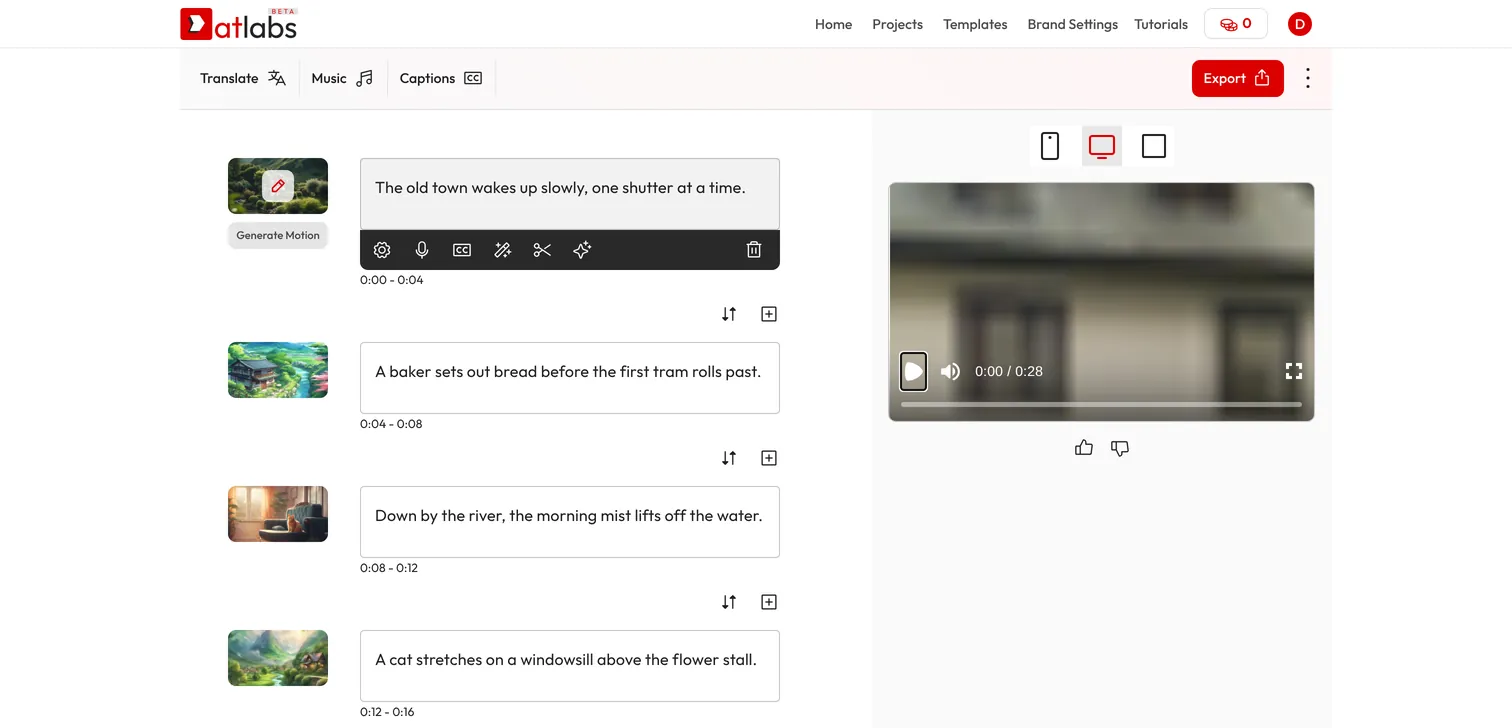Select square aspect ratio
The image size is (1512, 728).
point(1154,146)
